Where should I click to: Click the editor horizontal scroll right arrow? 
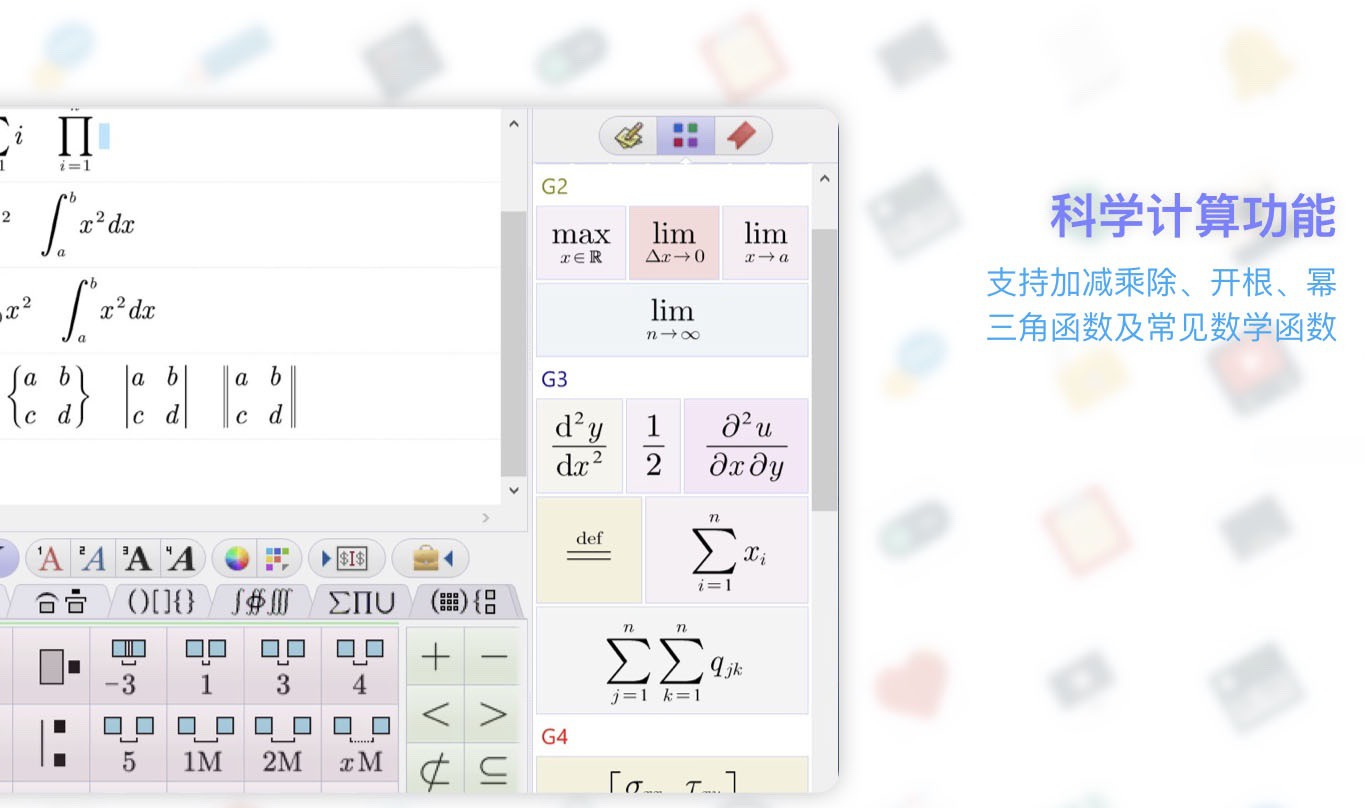click(x=486, y=518)
